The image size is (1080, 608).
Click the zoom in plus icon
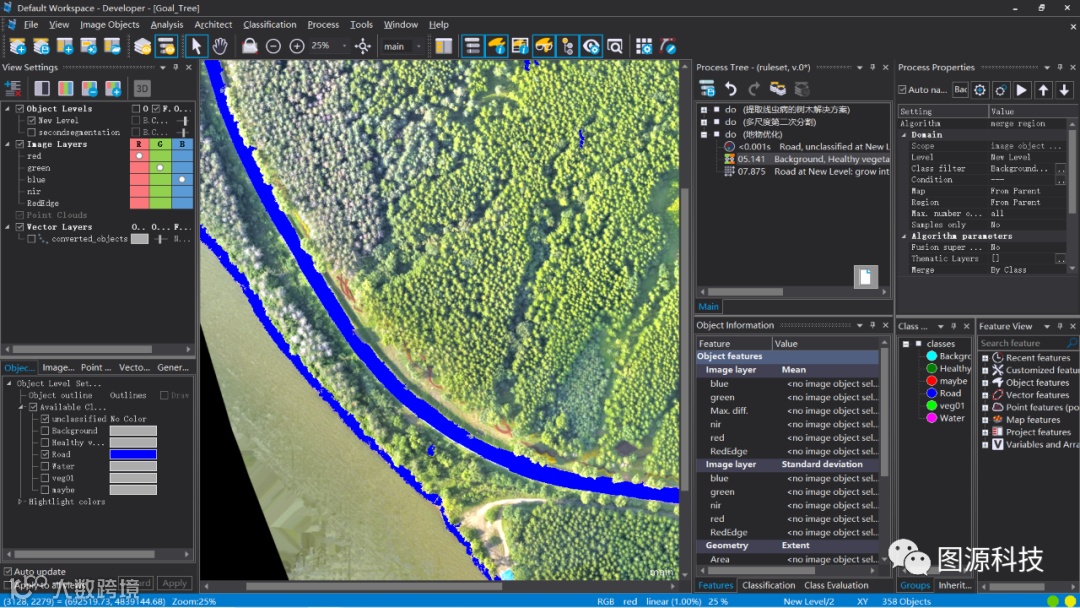click(x=297, y=46)
